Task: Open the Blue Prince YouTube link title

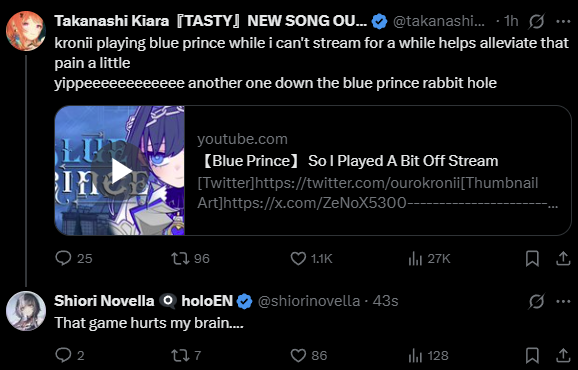Action: point(348,161)
